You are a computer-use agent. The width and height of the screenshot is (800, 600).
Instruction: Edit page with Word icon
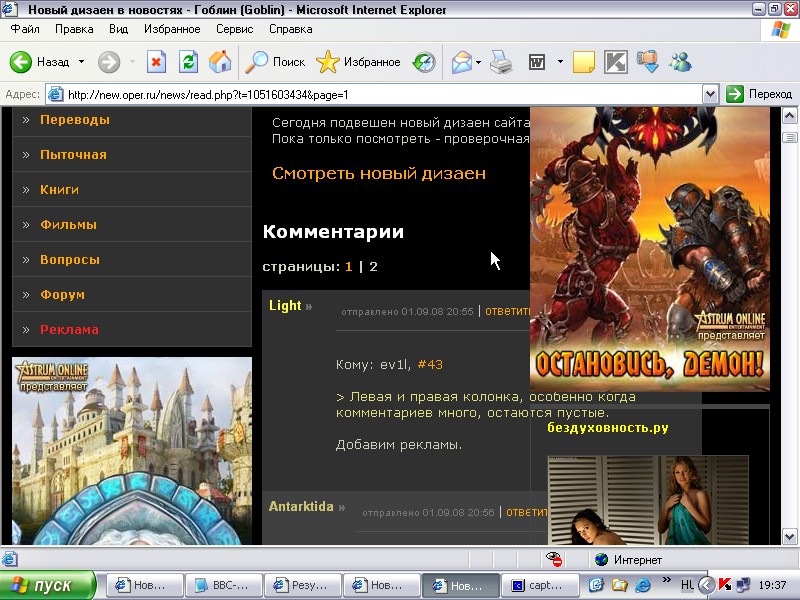click(537, 62)
